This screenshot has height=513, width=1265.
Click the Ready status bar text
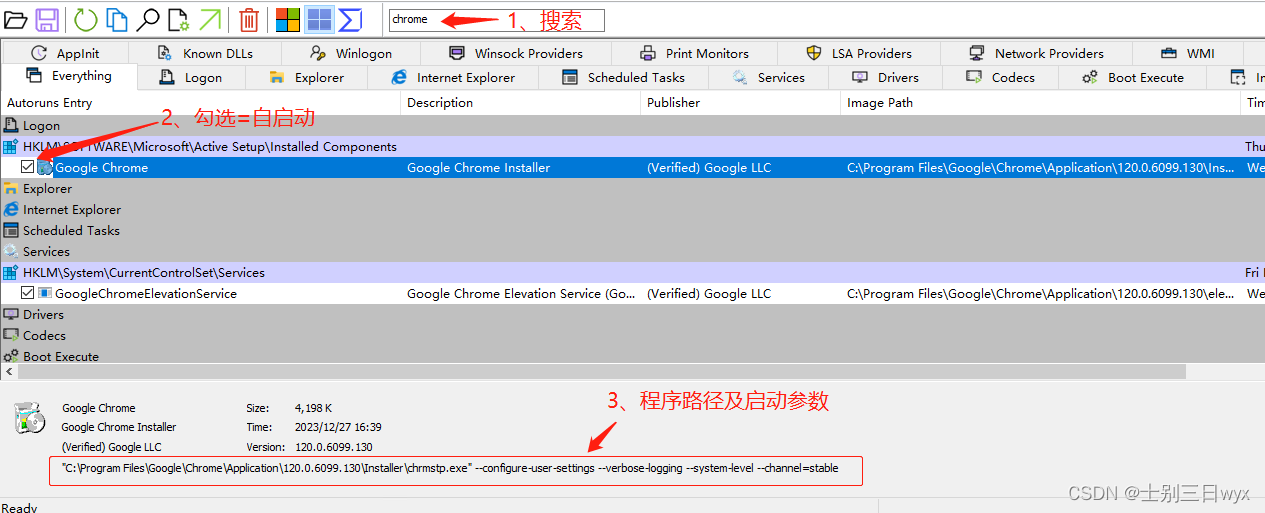(19, 507)
